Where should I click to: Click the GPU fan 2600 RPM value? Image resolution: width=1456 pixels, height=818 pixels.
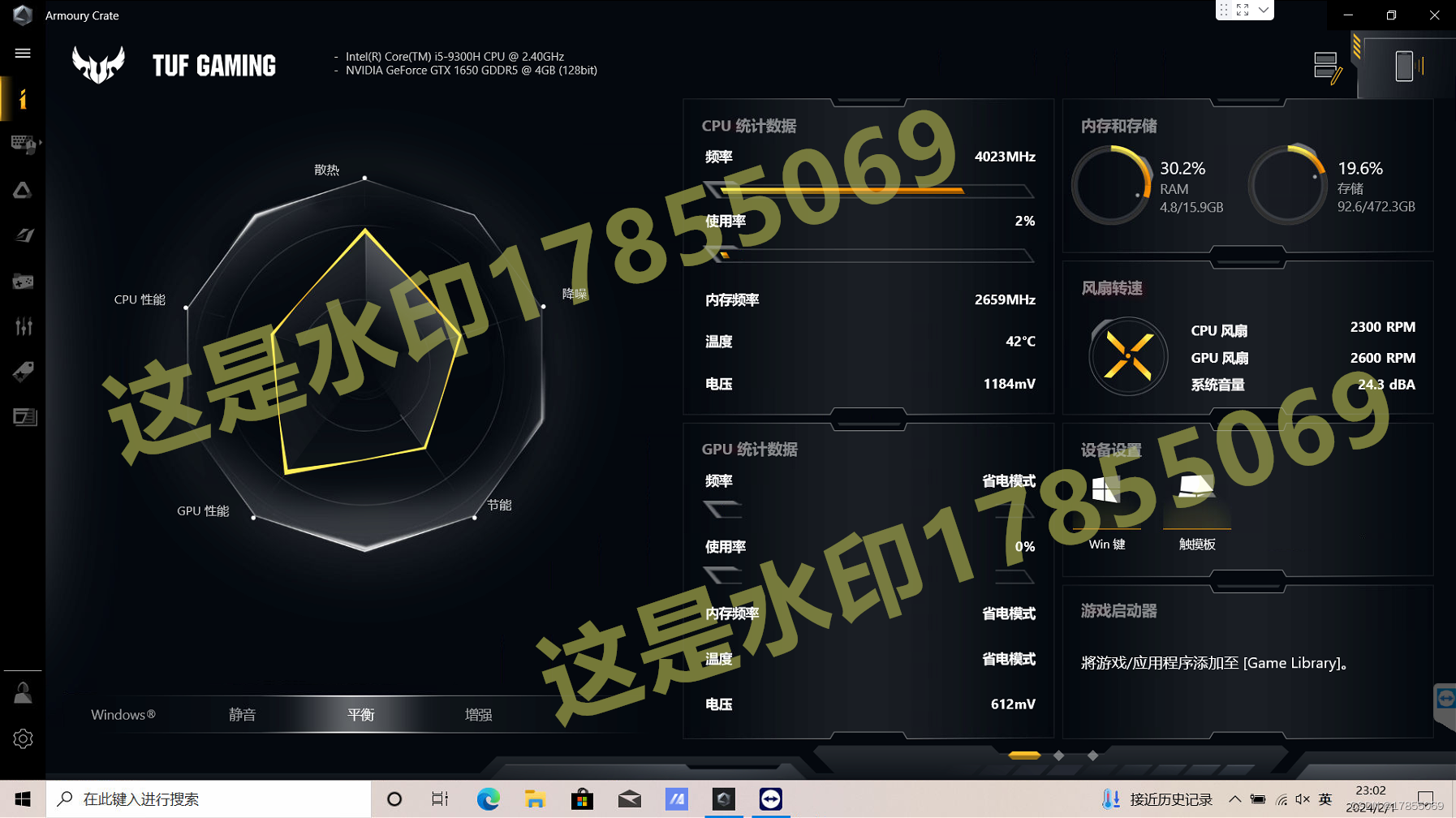coord(1382,358)
